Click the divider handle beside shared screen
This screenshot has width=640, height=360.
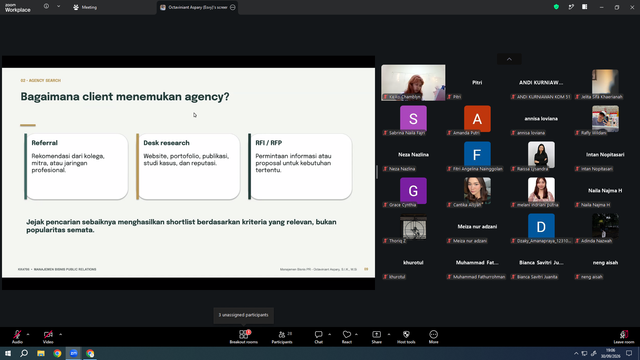click(377, 173)
